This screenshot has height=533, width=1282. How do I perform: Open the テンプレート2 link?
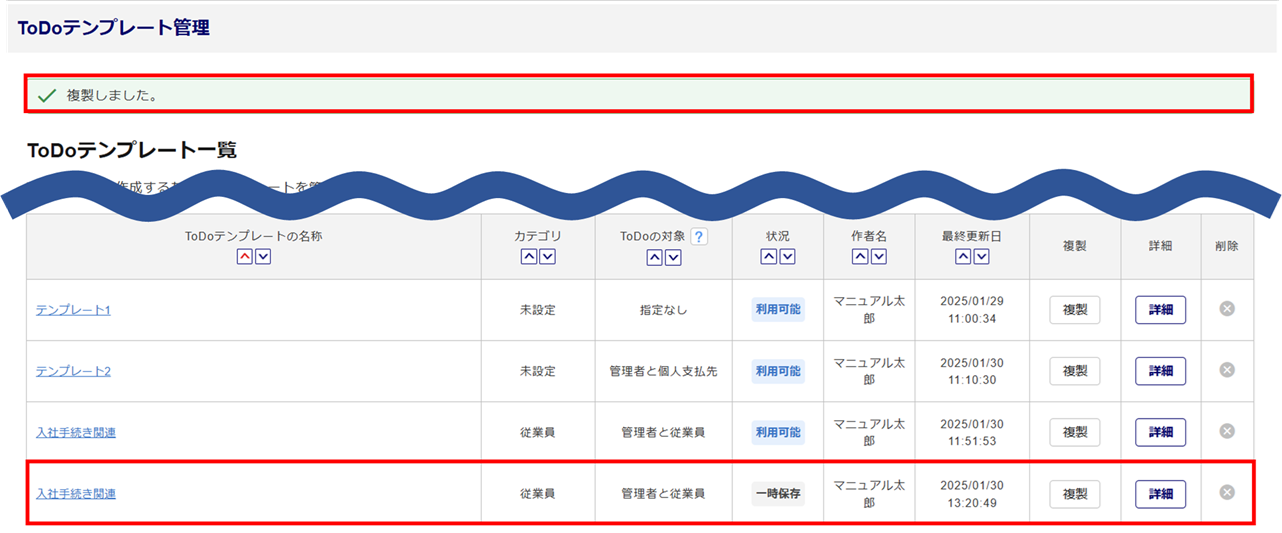pyautogui.click(x=73, y=371)
